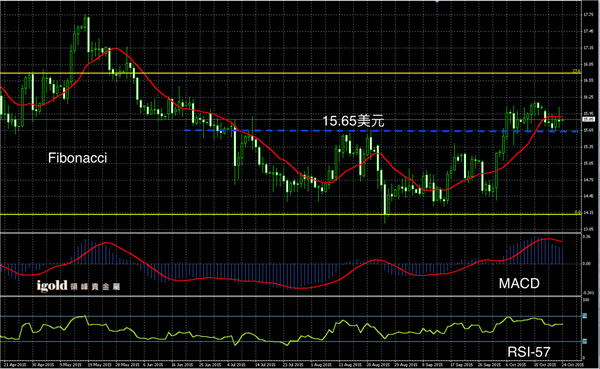Screen dimensions: 600x369
Task: Click the igold logo watermark
Action: 78,286
